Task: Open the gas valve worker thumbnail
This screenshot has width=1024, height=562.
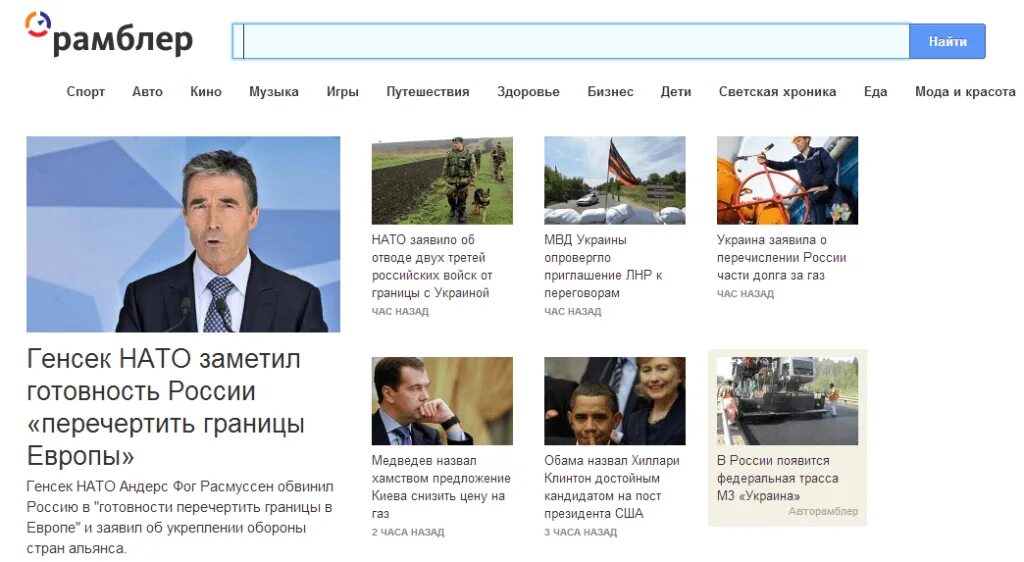Action: coord(787,180)
